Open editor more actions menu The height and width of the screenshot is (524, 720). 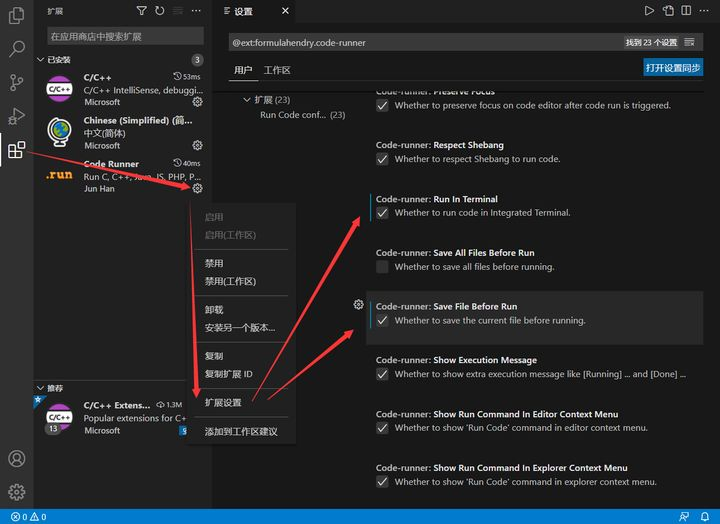[704, 11]
